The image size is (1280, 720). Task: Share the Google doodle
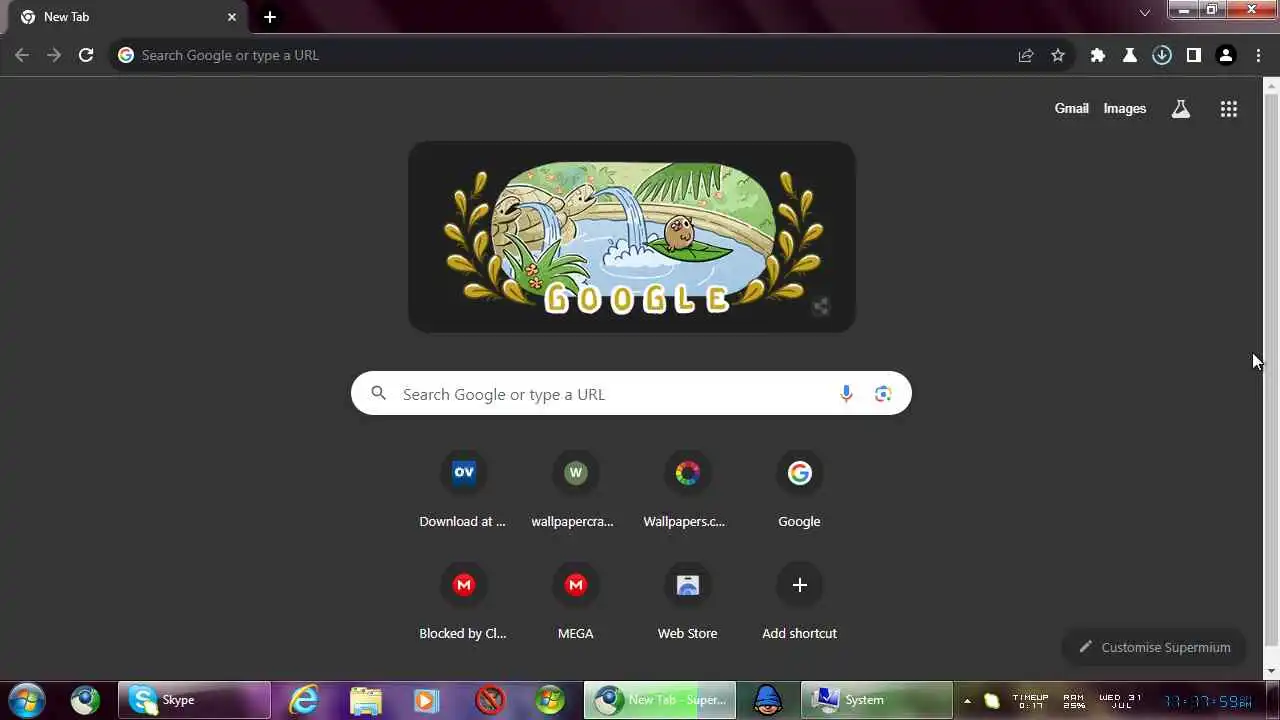pyautogui.click(x=820, y=307)
